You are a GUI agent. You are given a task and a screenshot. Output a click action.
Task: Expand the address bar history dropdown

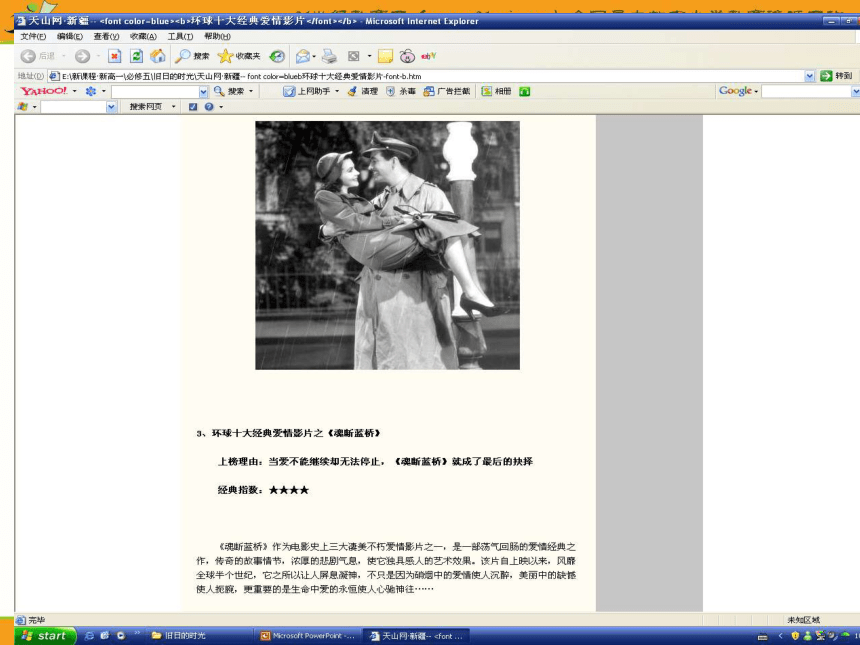[810, 76]
